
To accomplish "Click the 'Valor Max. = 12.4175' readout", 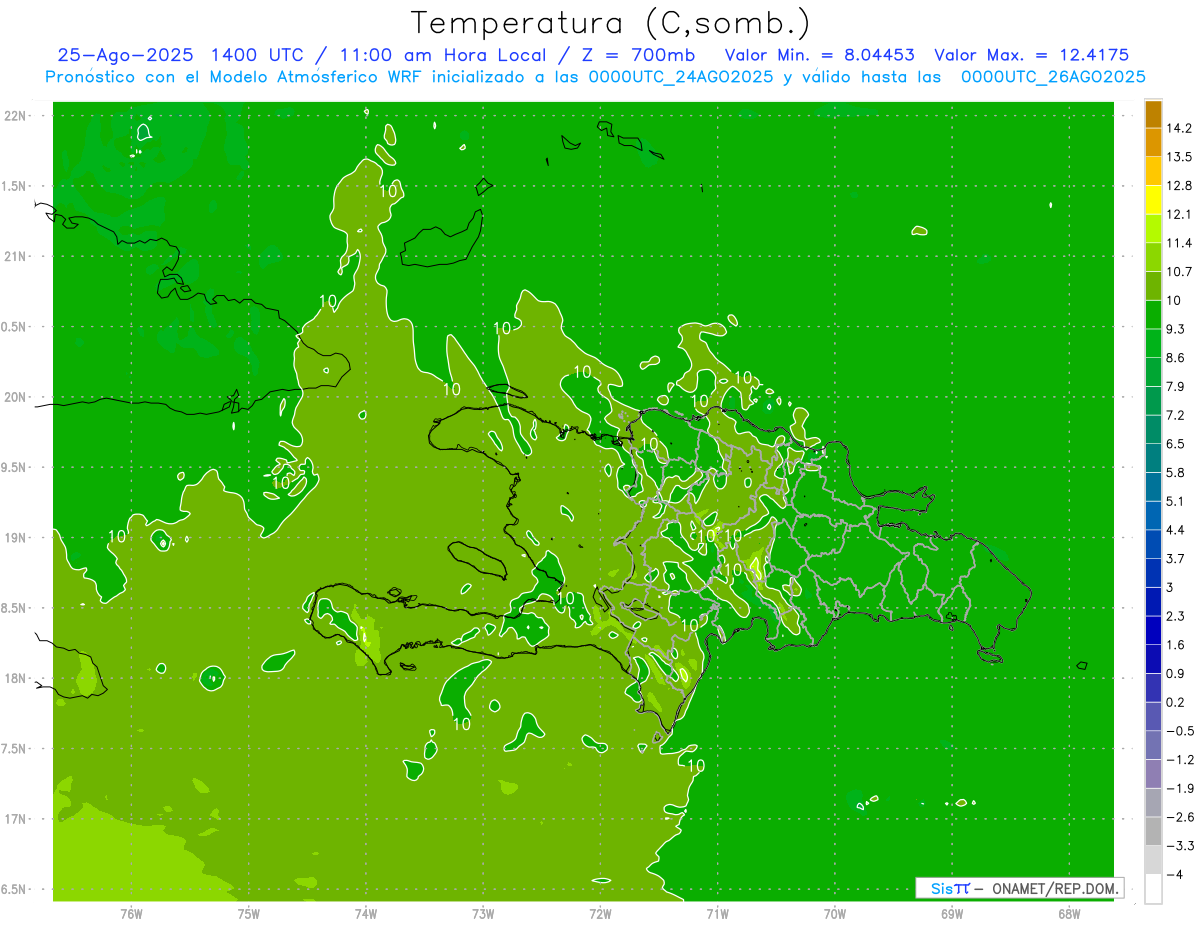I will point(1032,55).
